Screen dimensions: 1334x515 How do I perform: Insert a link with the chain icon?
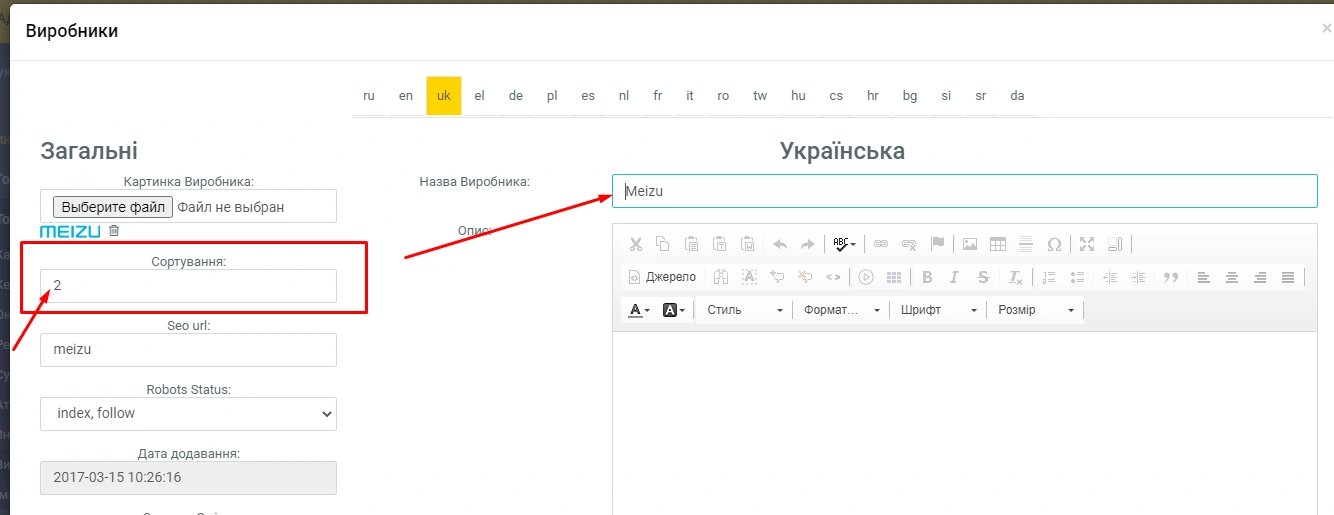point(881,244)
